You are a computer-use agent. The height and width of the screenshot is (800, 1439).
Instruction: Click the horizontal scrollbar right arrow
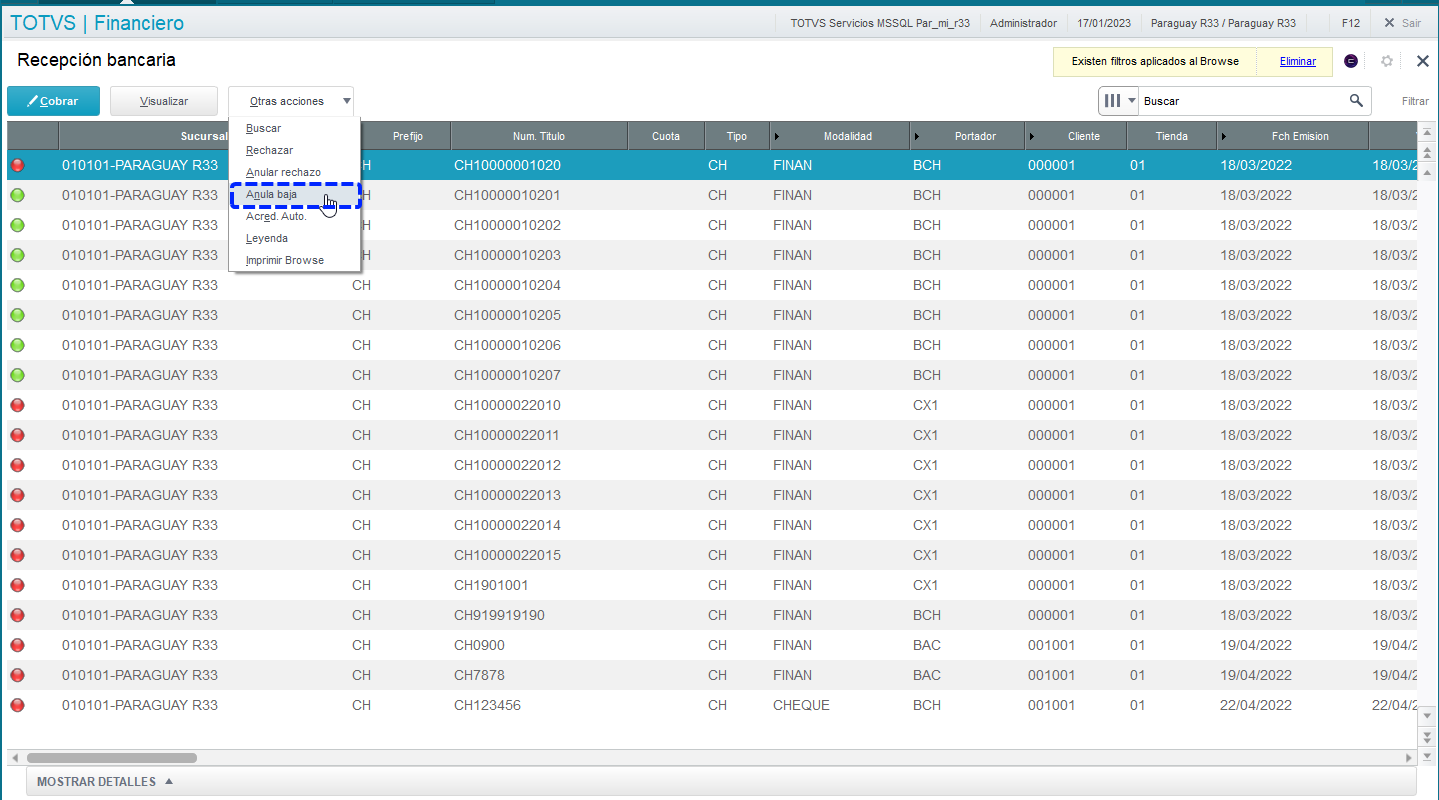pyautogui.click(x=1410, y=758)
